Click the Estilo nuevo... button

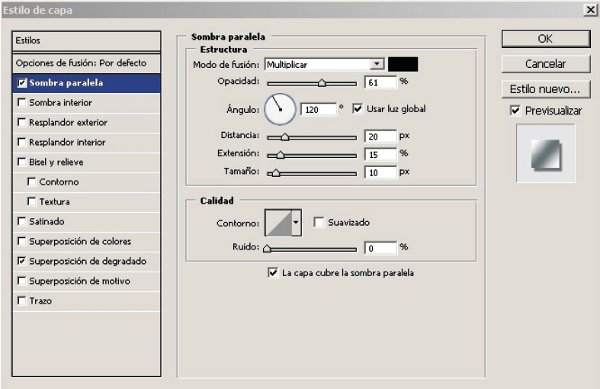pyautogui.click(x=546, y=89)
